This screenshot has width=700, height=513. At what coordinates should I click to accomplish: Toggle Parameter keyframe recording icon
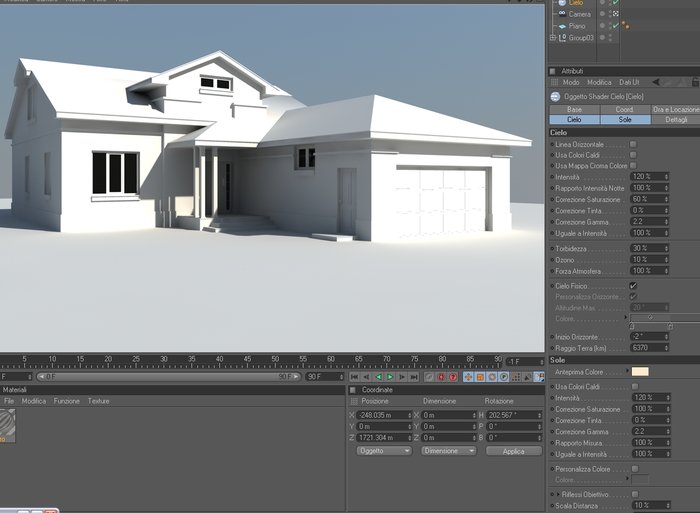(x=504, y=377)
